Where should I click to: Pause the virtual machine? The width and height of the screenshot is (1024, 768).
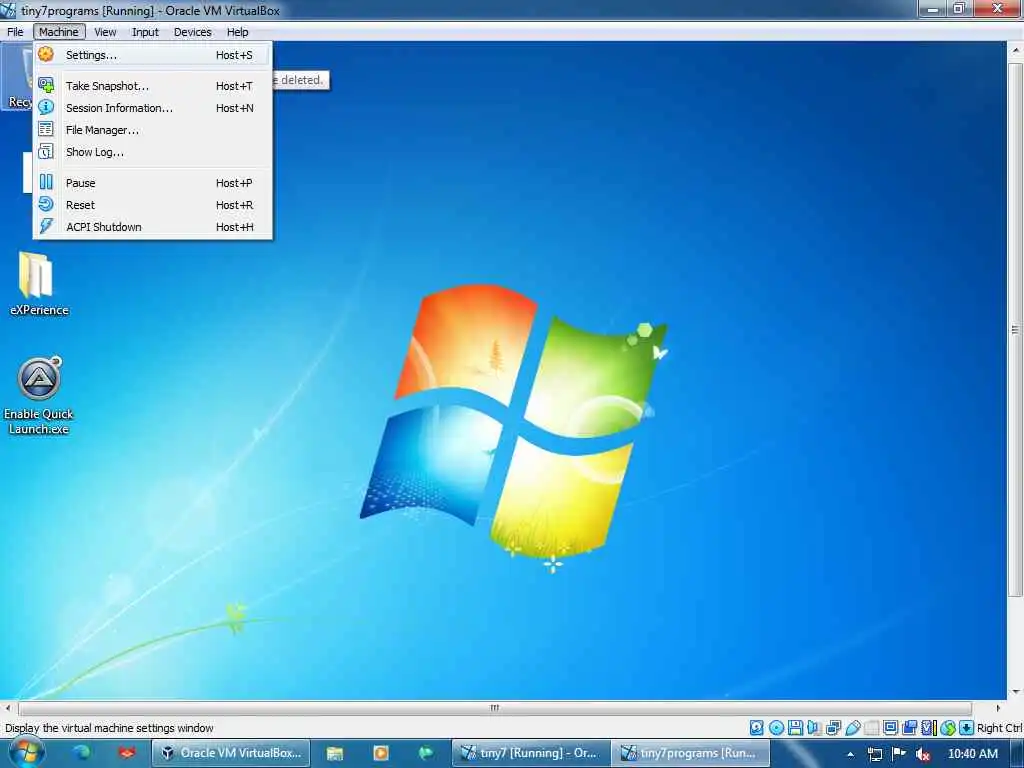(152, 183)
